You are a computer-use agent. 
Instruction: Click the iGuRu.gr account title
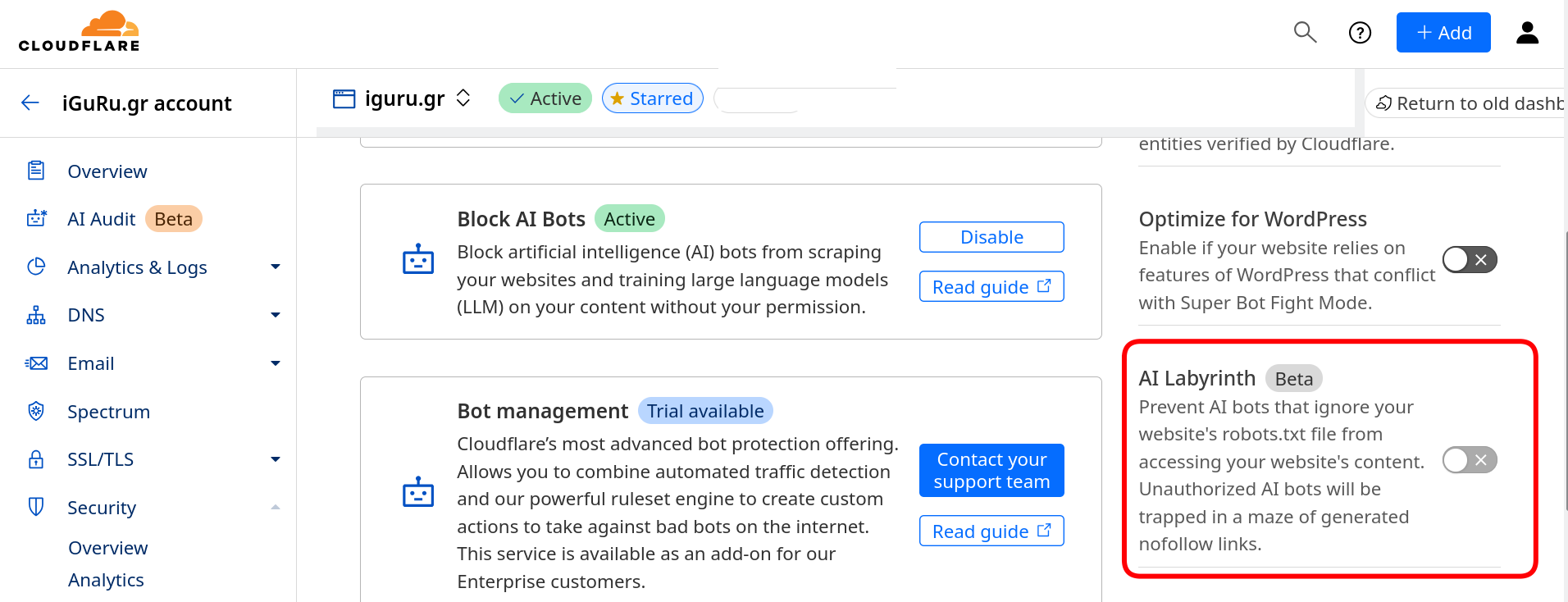(x=147, y=103)
